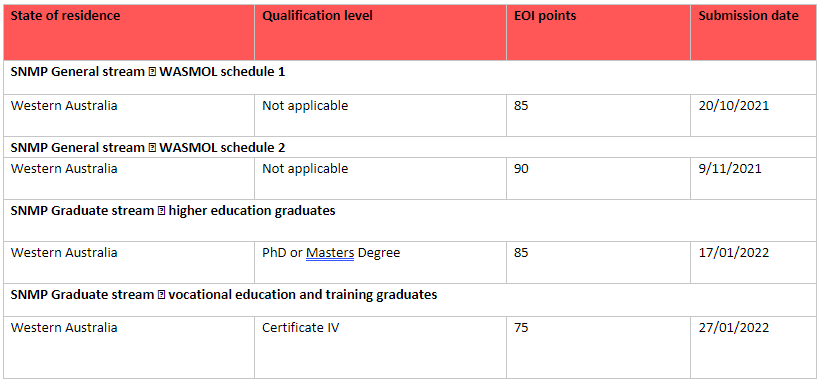Click the date 9/11/2021
This screenshot has width=820, height=383.
[x=730, y=169]
